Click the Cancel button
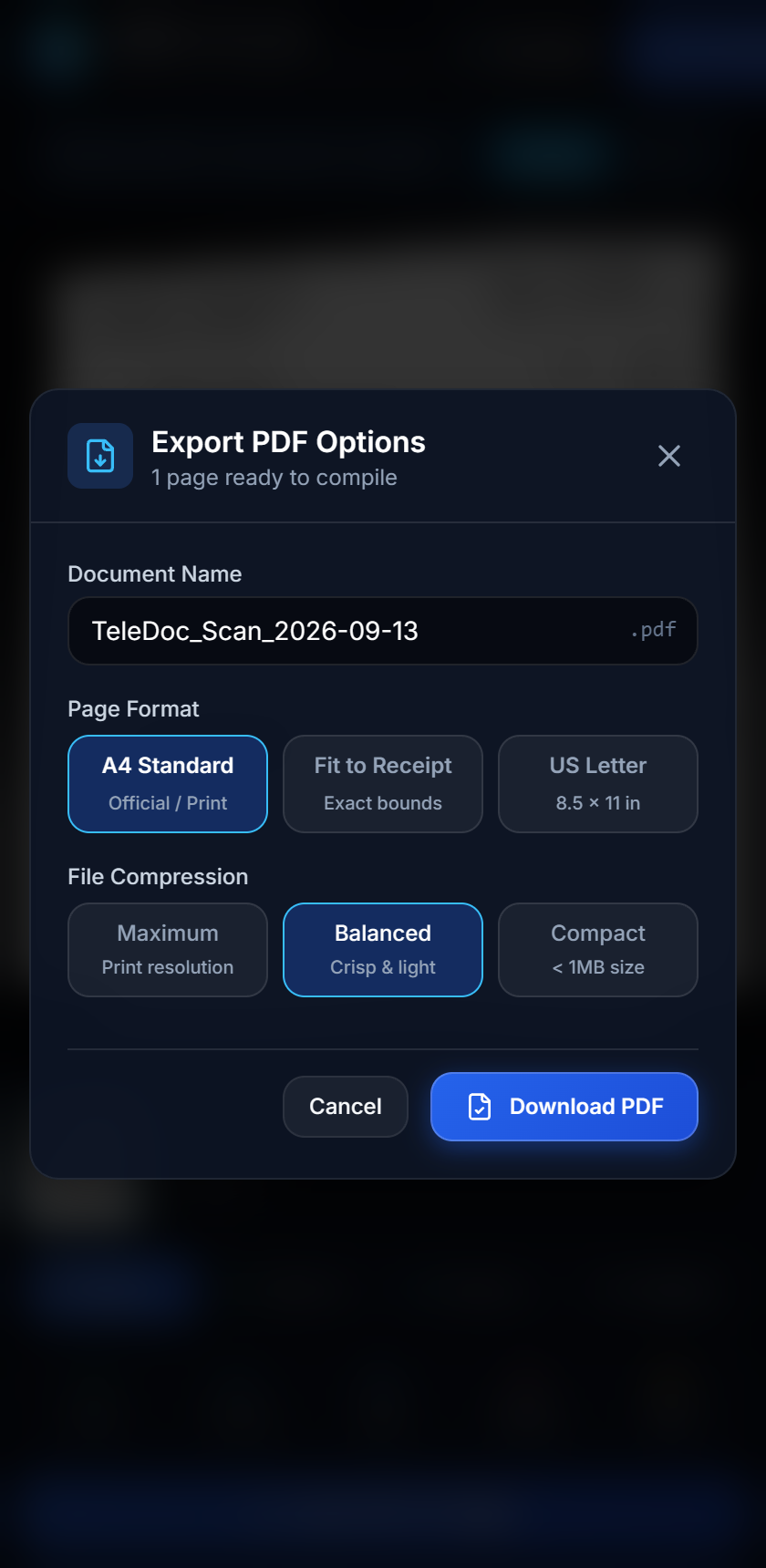 (346, 1107)
